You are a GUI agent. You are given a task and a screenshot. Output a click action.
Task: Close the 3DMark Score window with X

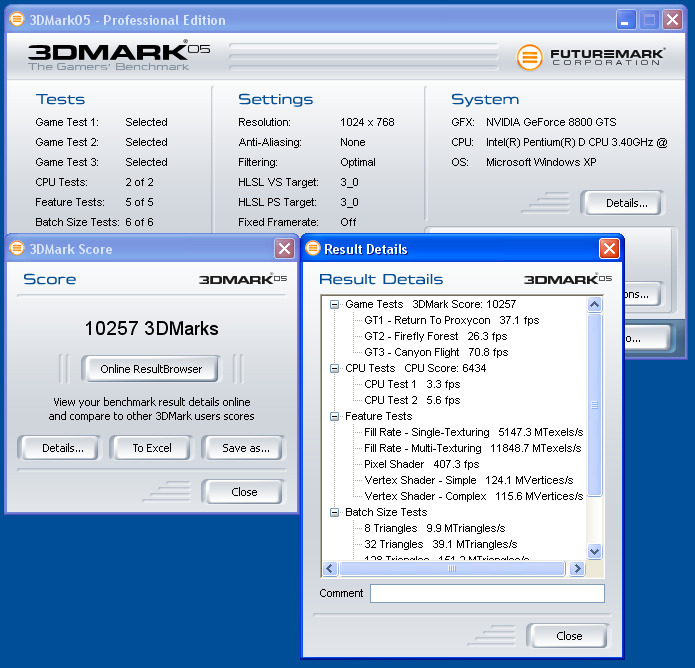point(284,249)
